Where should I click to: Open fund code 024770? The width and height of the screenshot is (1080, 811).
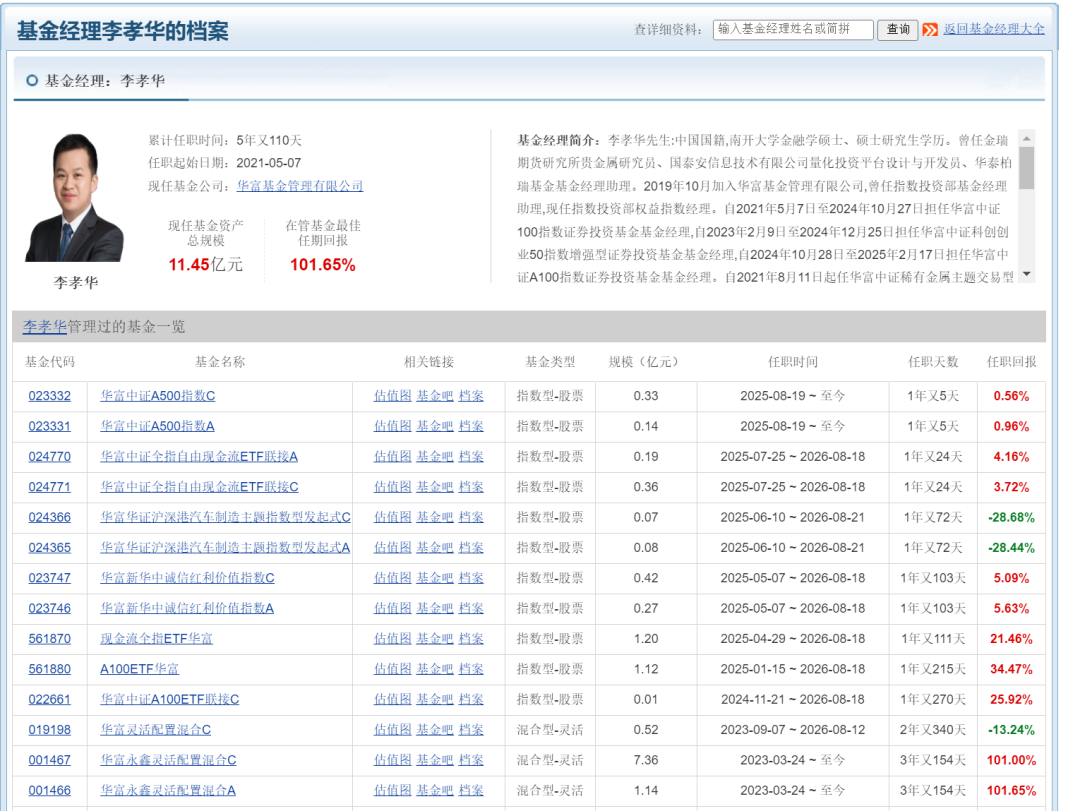tap(50, 457)
